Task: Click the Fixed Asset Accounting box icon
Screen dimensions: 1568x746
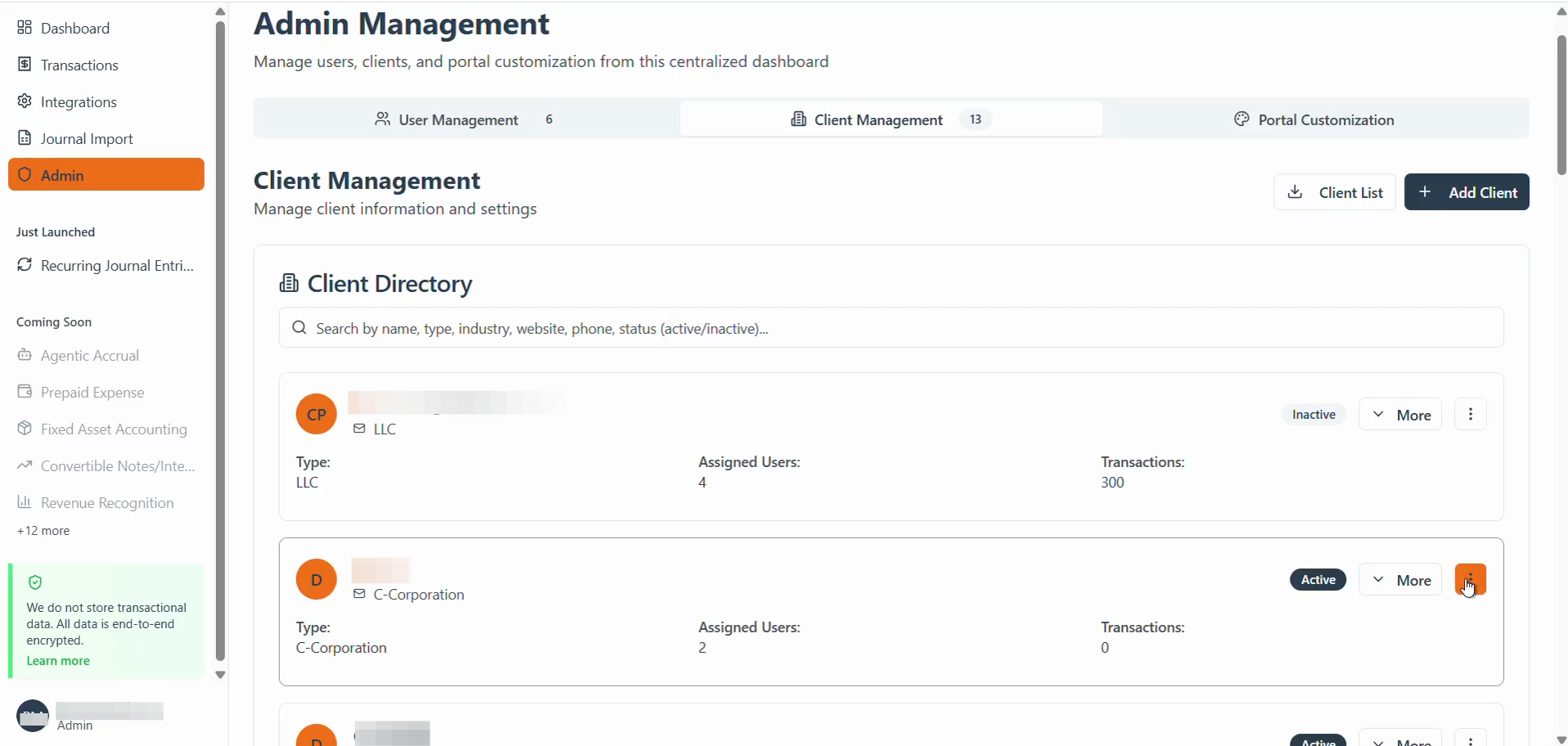Action: (25, 429)
